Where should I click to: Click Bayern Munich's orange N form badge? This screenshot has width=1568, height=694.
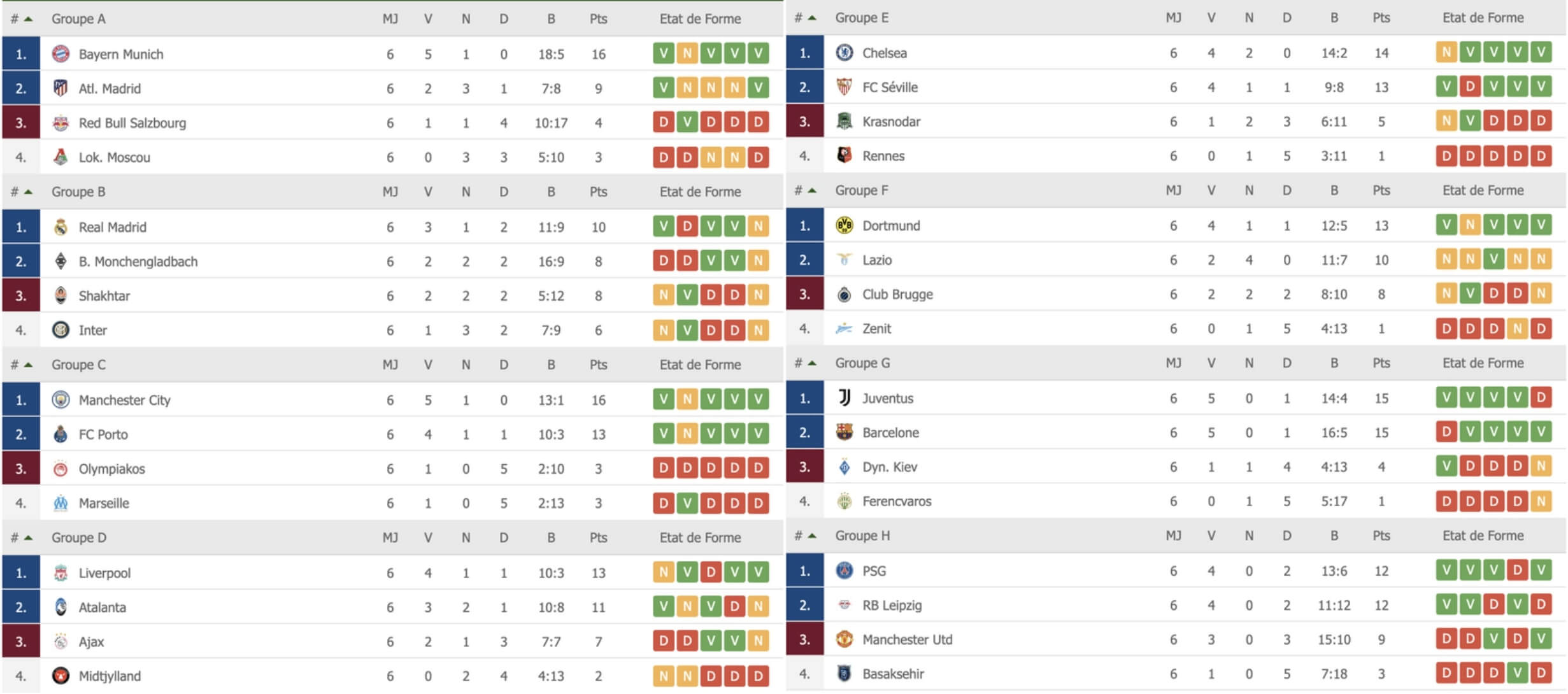pyautogui.click(x=687, y=53)
